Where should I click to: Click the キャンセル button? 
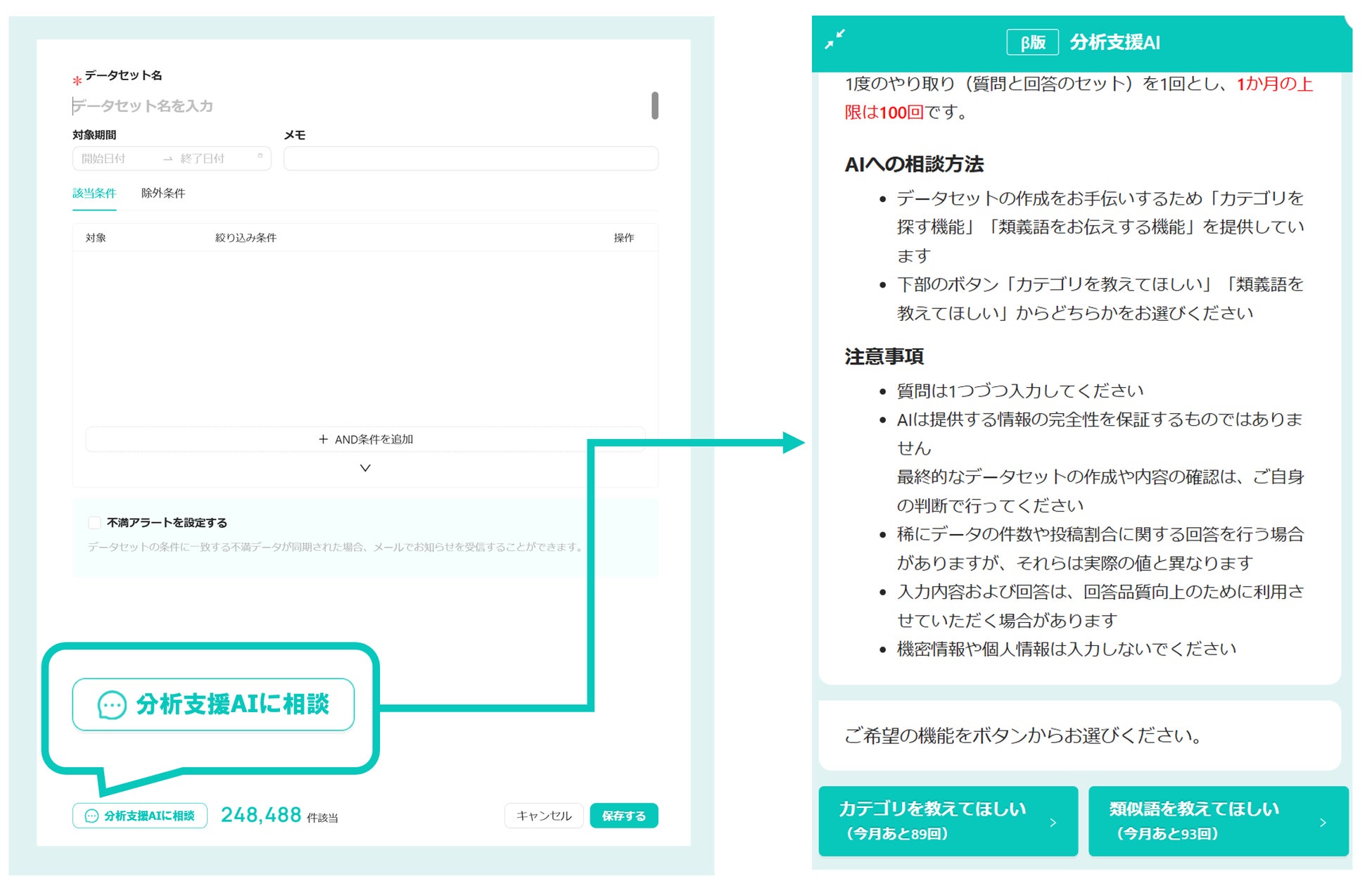[544, 816]
